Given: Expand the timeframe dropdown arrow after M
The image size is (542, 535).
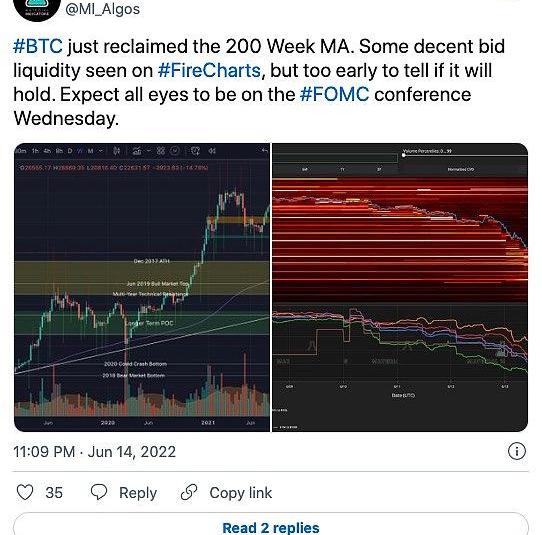Looking at the screenshot, I should [x=101, y=151].
